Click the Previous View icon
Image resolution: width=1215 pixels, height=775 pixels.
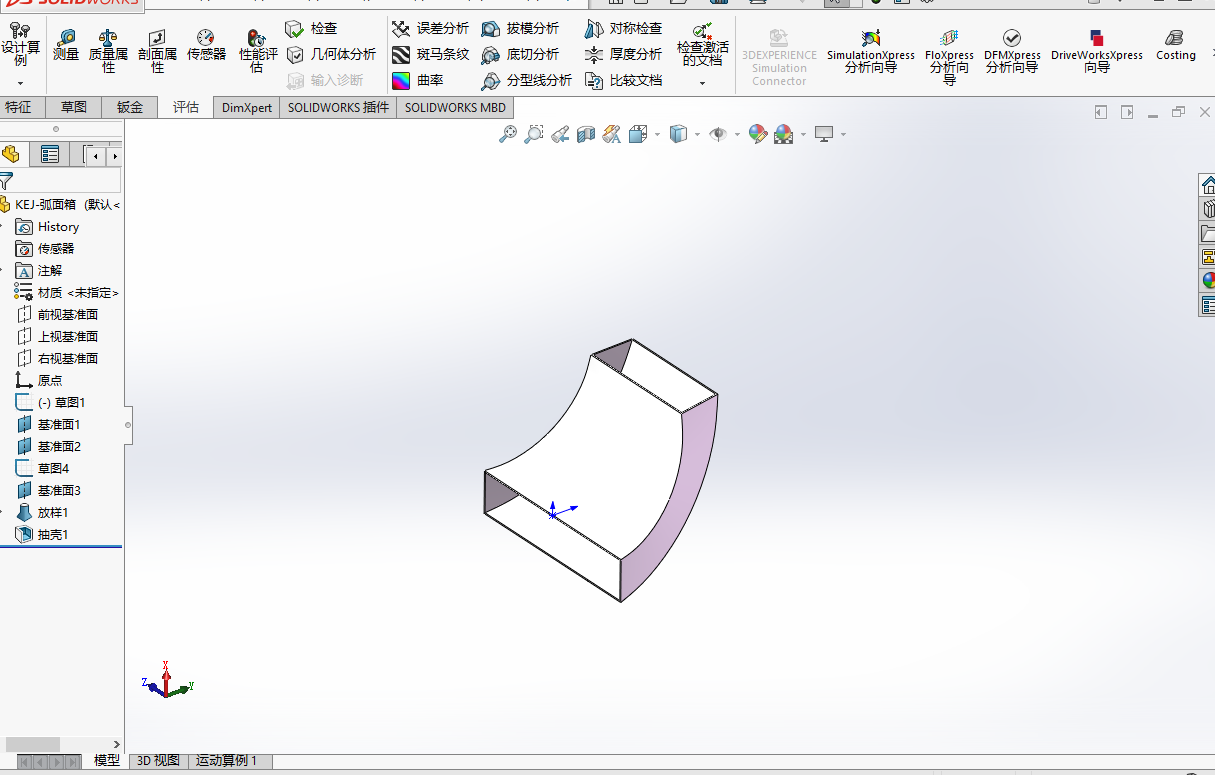(x=560, y=134)
